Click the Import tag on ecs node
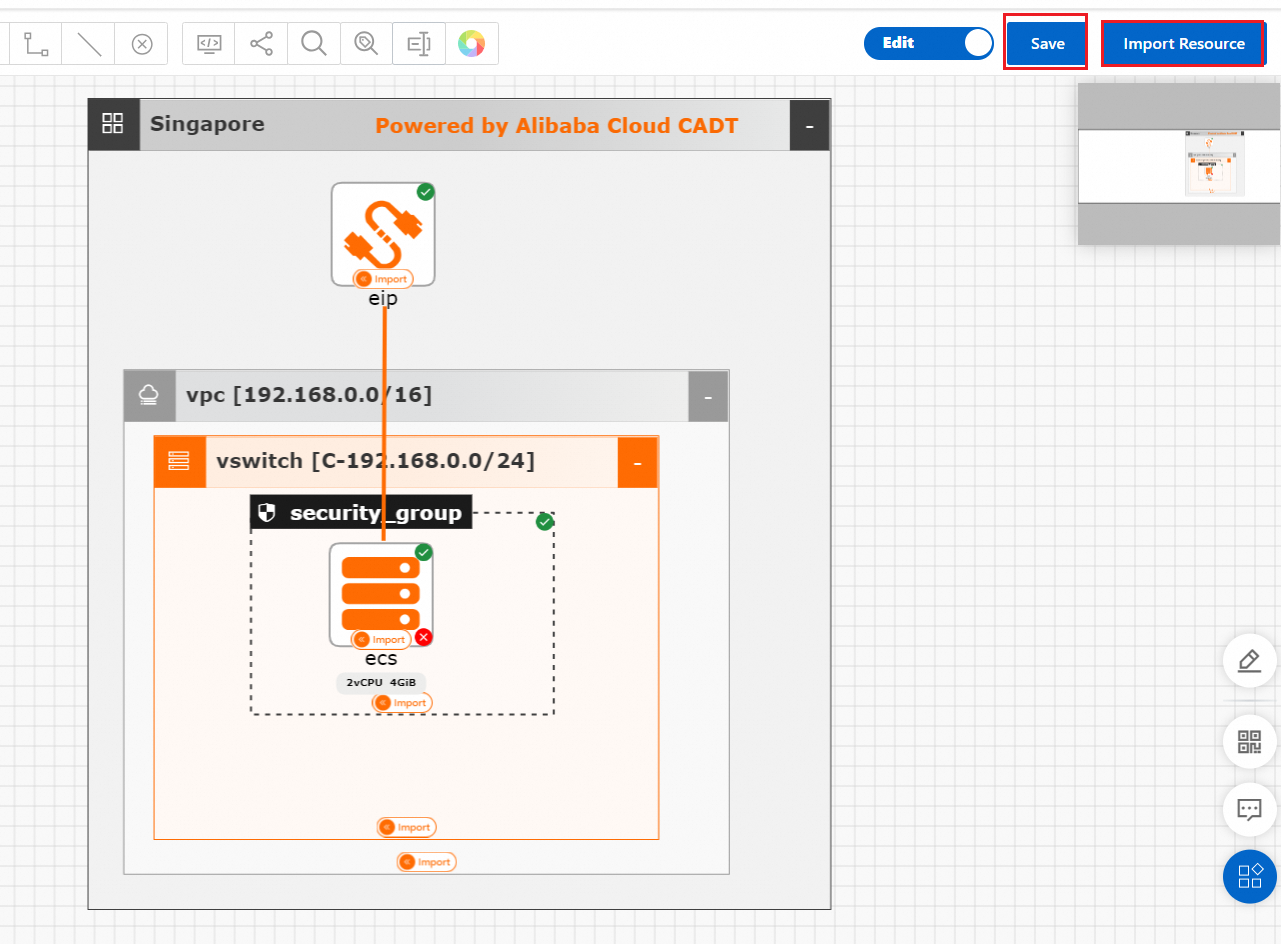1281x944 pixels. coord(380,639)
